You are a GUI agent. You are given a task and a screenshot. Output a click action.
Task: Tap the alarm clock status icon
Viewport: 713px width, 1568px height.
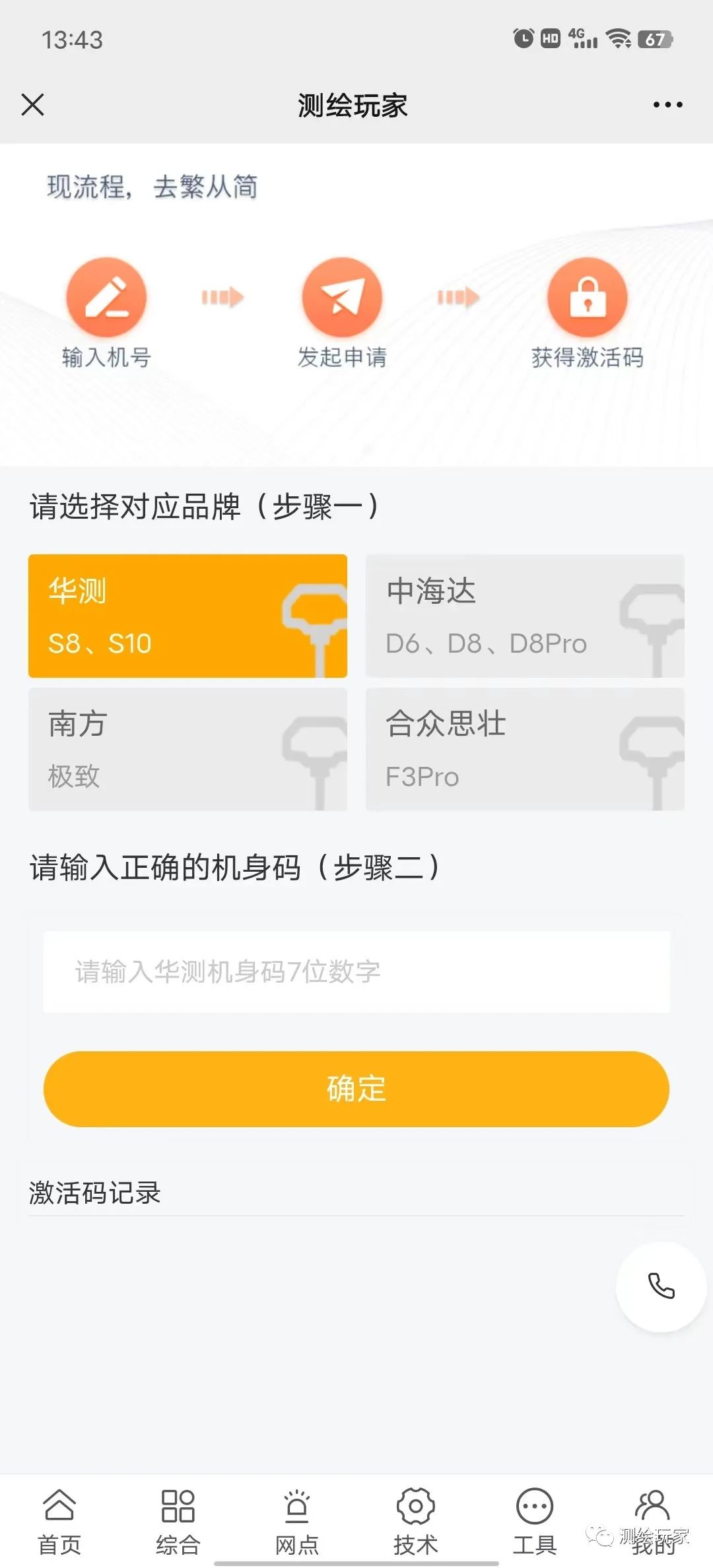(x=523, y=39)
